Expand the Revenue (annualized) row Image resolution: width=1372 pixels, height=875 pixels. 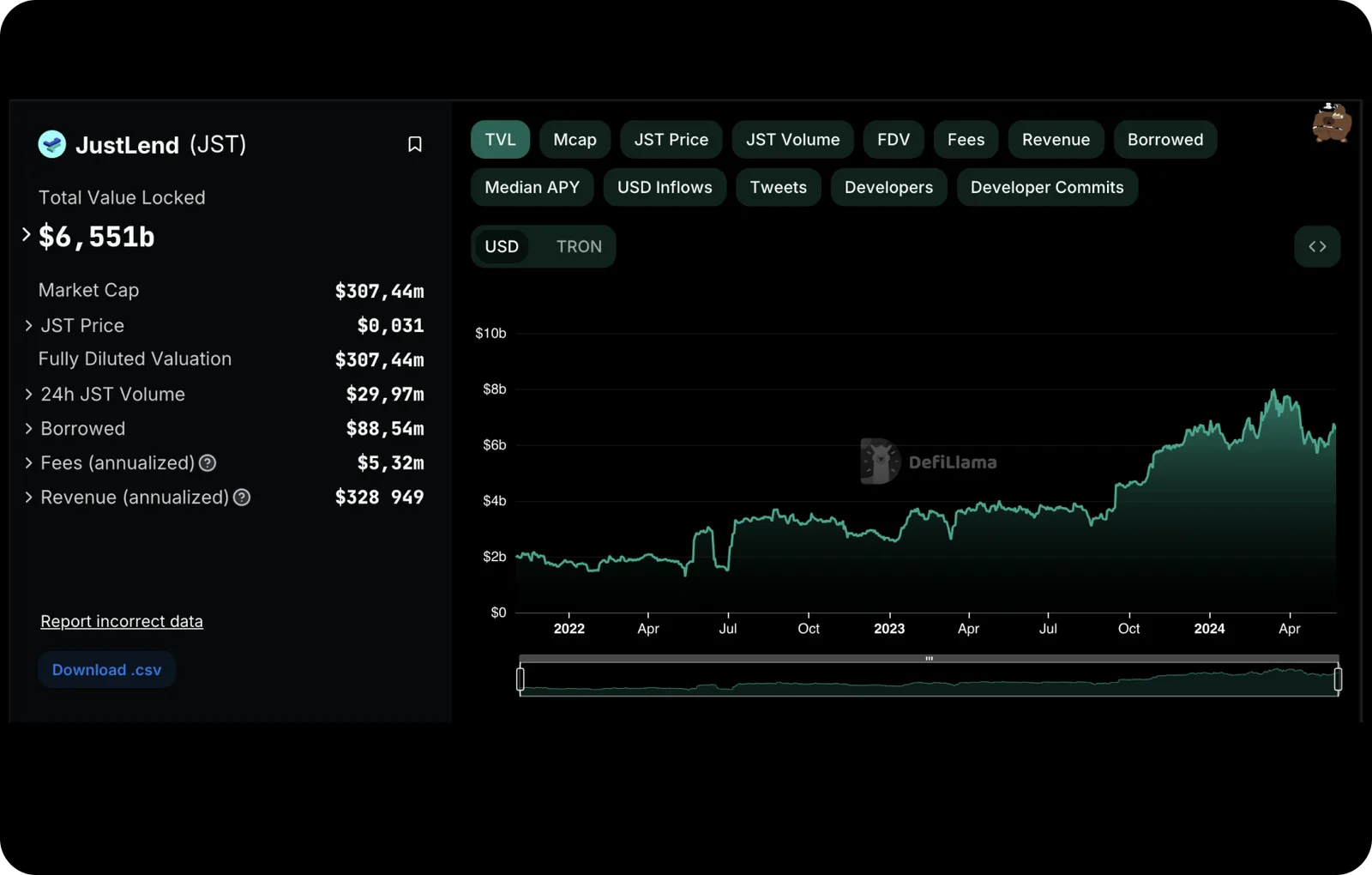tap(28, 498)
